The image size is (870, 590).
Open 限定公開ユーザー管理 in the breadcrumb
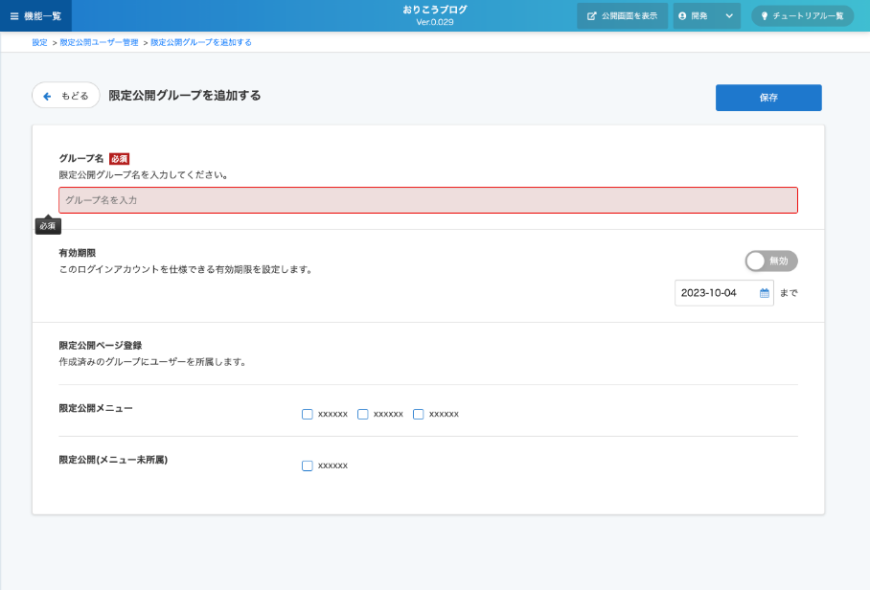[x=99, y=43]
